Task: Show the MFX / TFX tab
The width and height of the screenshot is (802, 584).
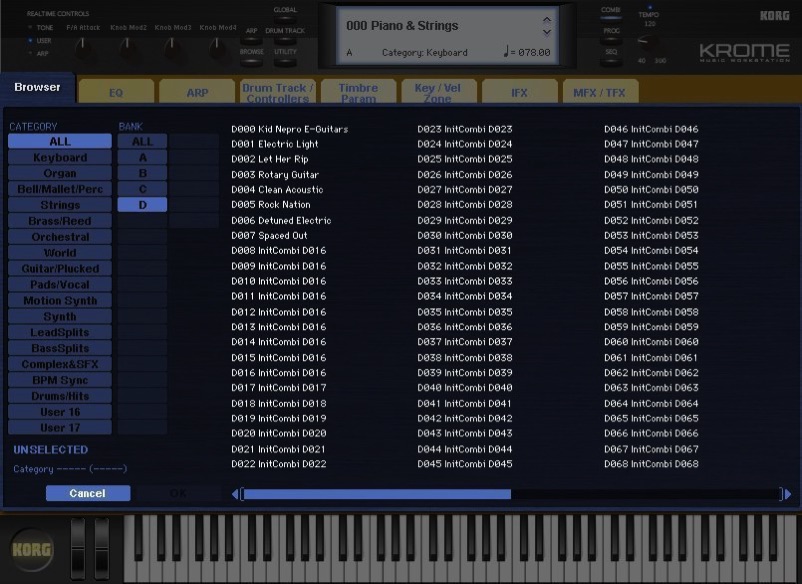Action: point(599,92)
